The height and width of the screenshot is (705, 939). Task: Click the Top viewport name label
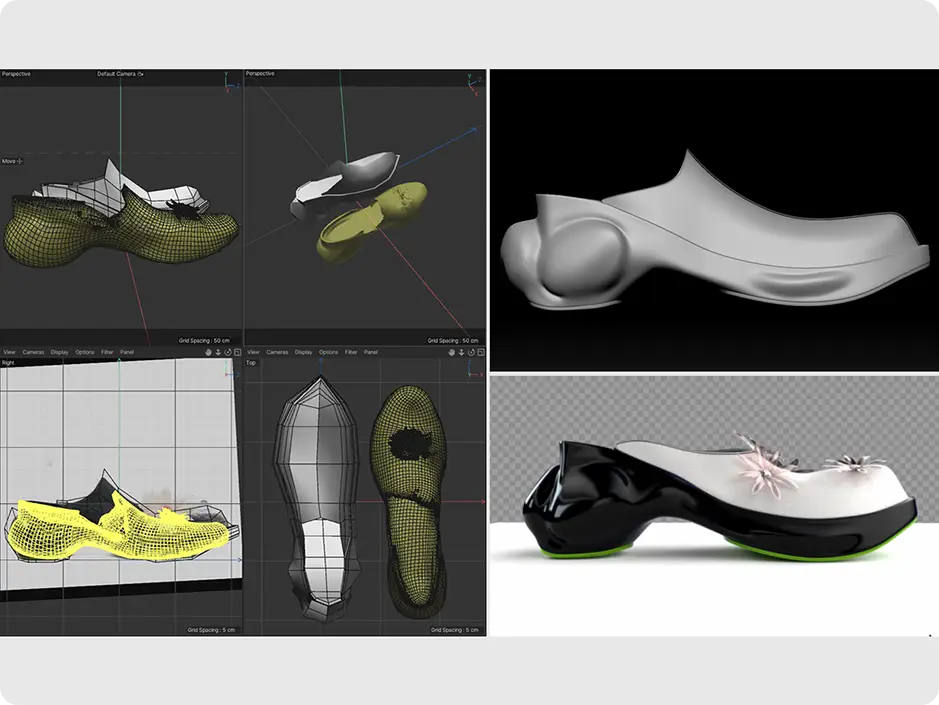pos(251,363)
